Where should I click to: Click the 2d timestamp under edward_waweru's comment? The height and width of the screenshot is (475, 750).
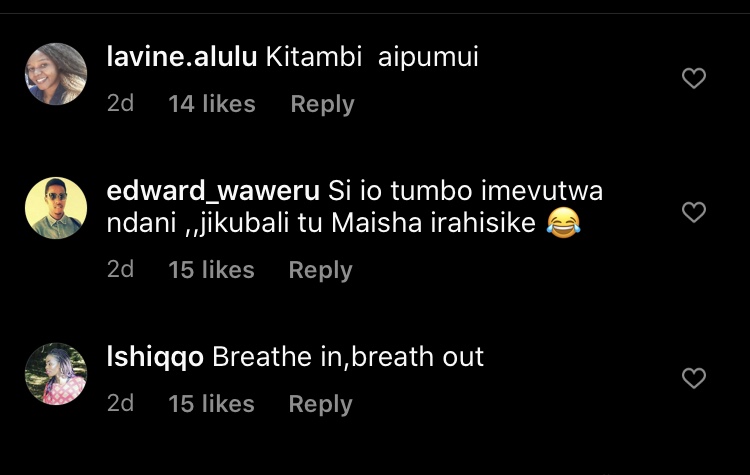coord(121,269)
